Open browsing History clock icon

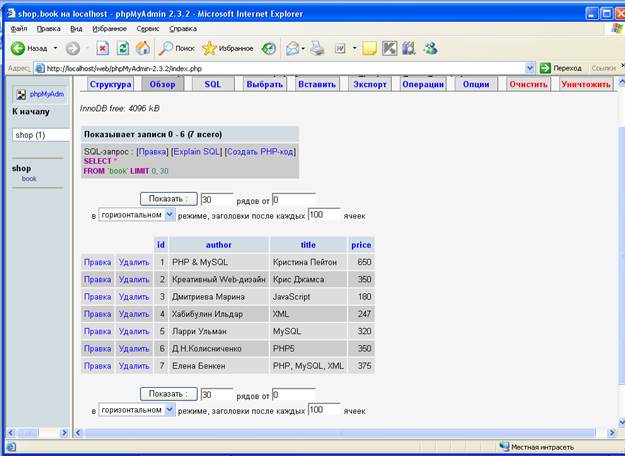pos(269,48)
